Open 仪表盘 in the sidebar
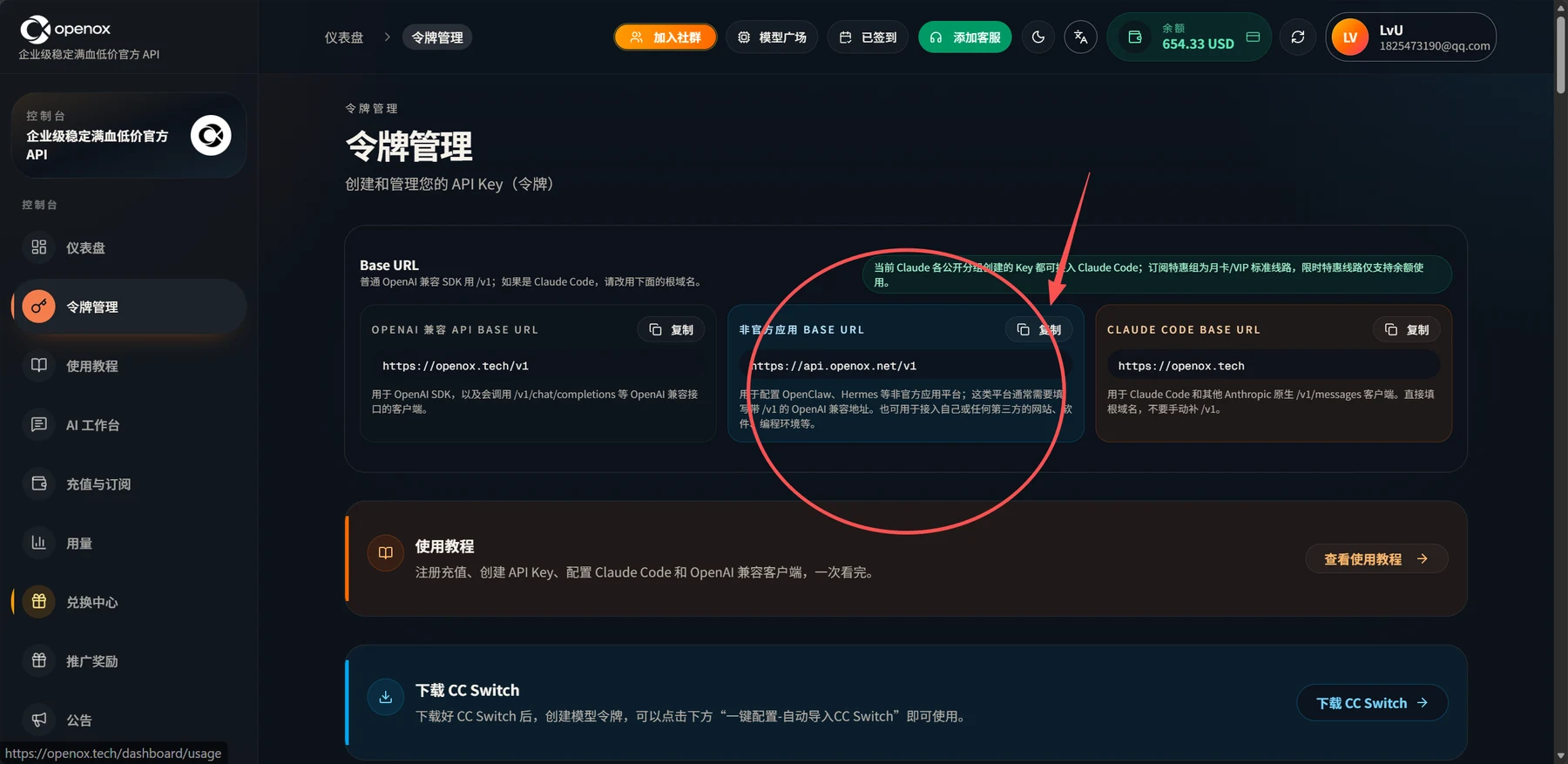This screenshot has height=764, width=1568. pyautogui.click(x=129, y=247)
